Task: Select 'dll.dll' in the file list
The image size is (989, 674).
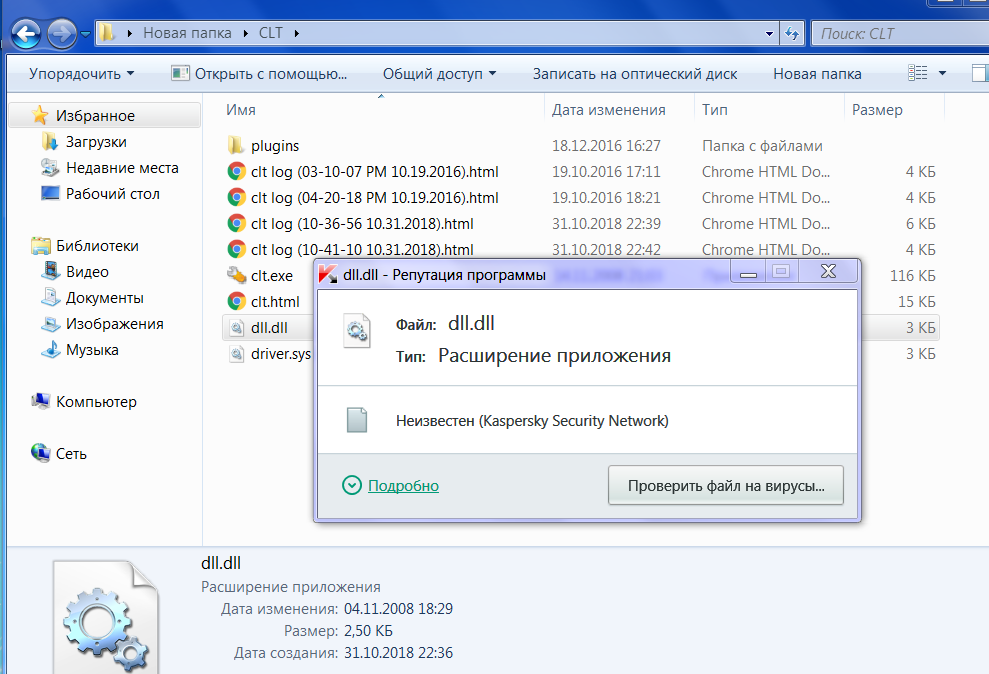Action: tap(269, 328)
